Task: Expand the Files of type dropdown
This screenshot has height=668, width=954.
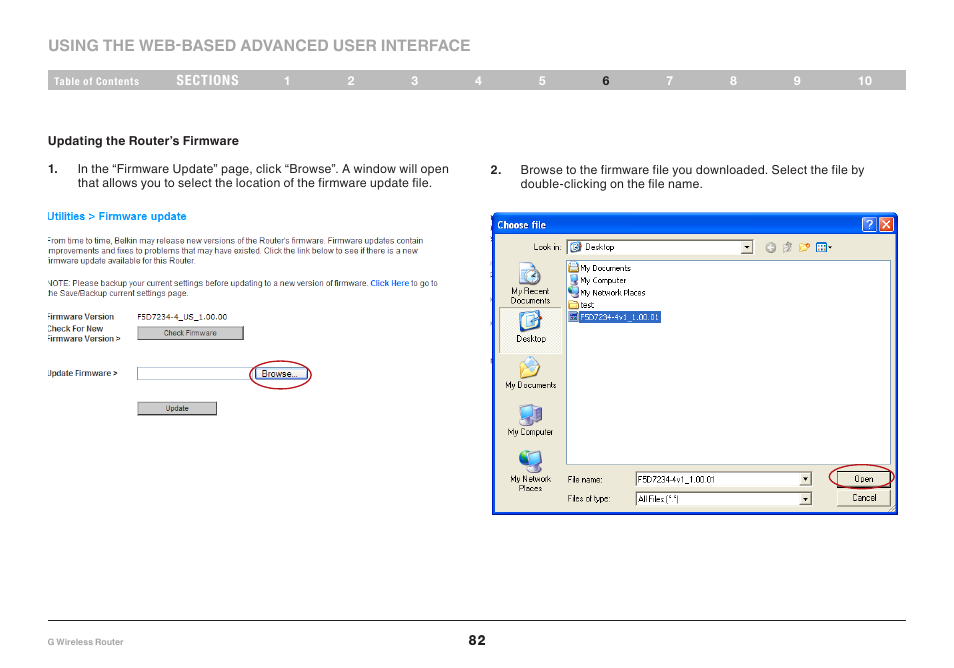Action: pos(805,499)
